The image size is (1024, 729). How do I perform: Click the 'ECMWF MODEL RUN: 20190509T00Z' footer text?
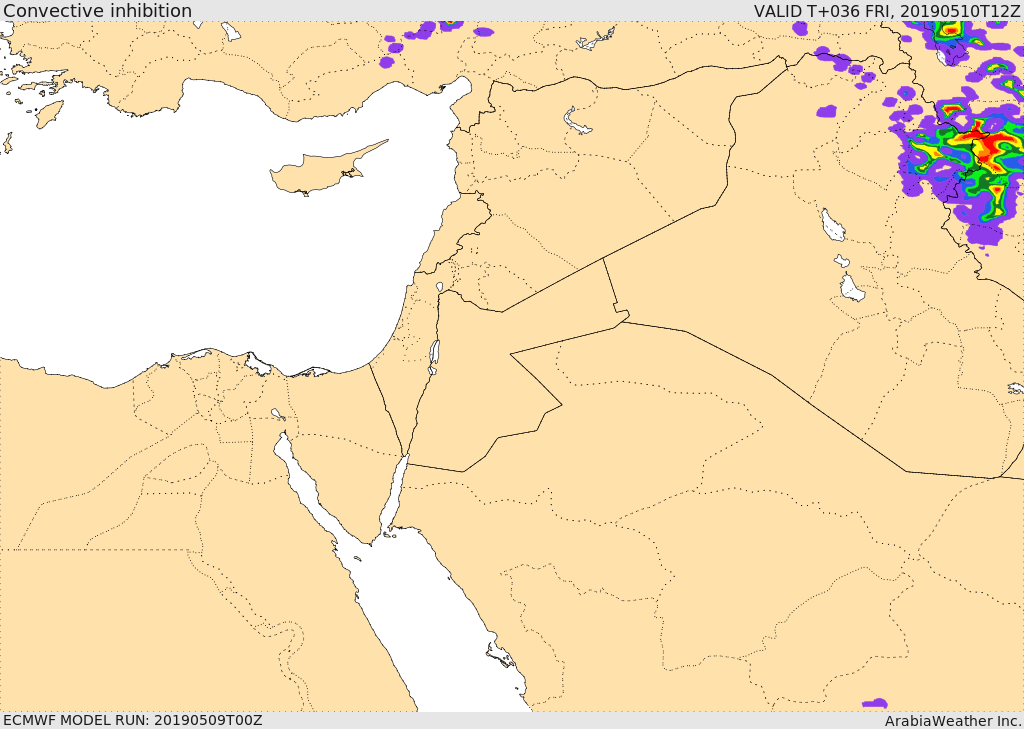point(133,721)
